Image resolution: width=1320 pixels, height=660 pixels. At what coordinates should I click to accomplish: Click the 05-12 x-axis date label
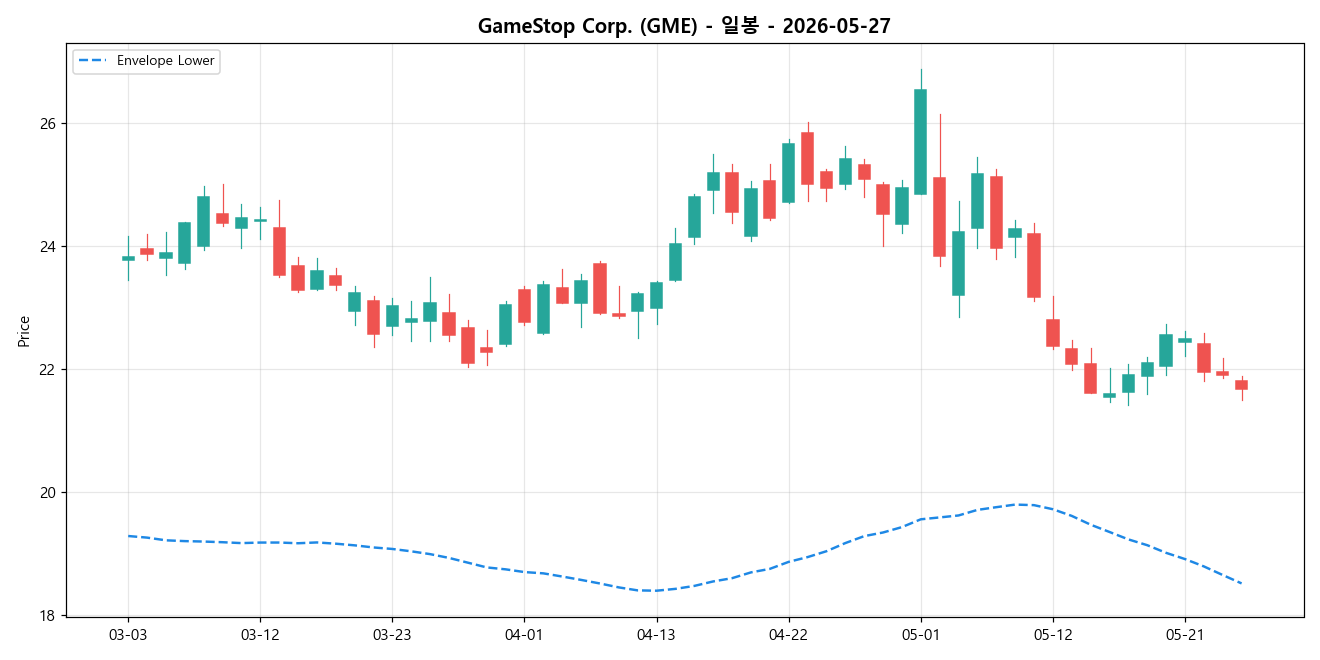(x=1052, y=635)
